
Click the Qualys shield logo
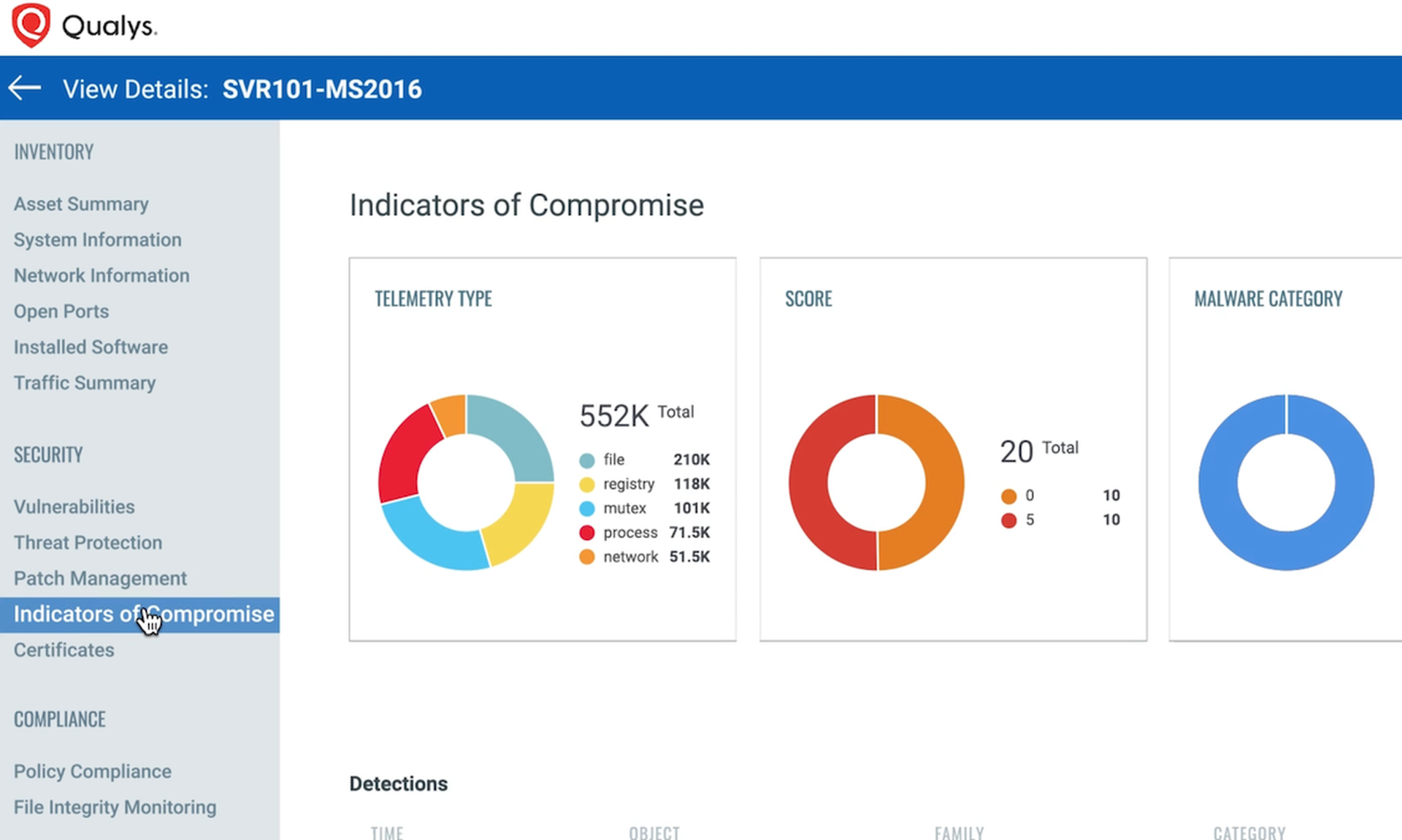click(31, 26)
